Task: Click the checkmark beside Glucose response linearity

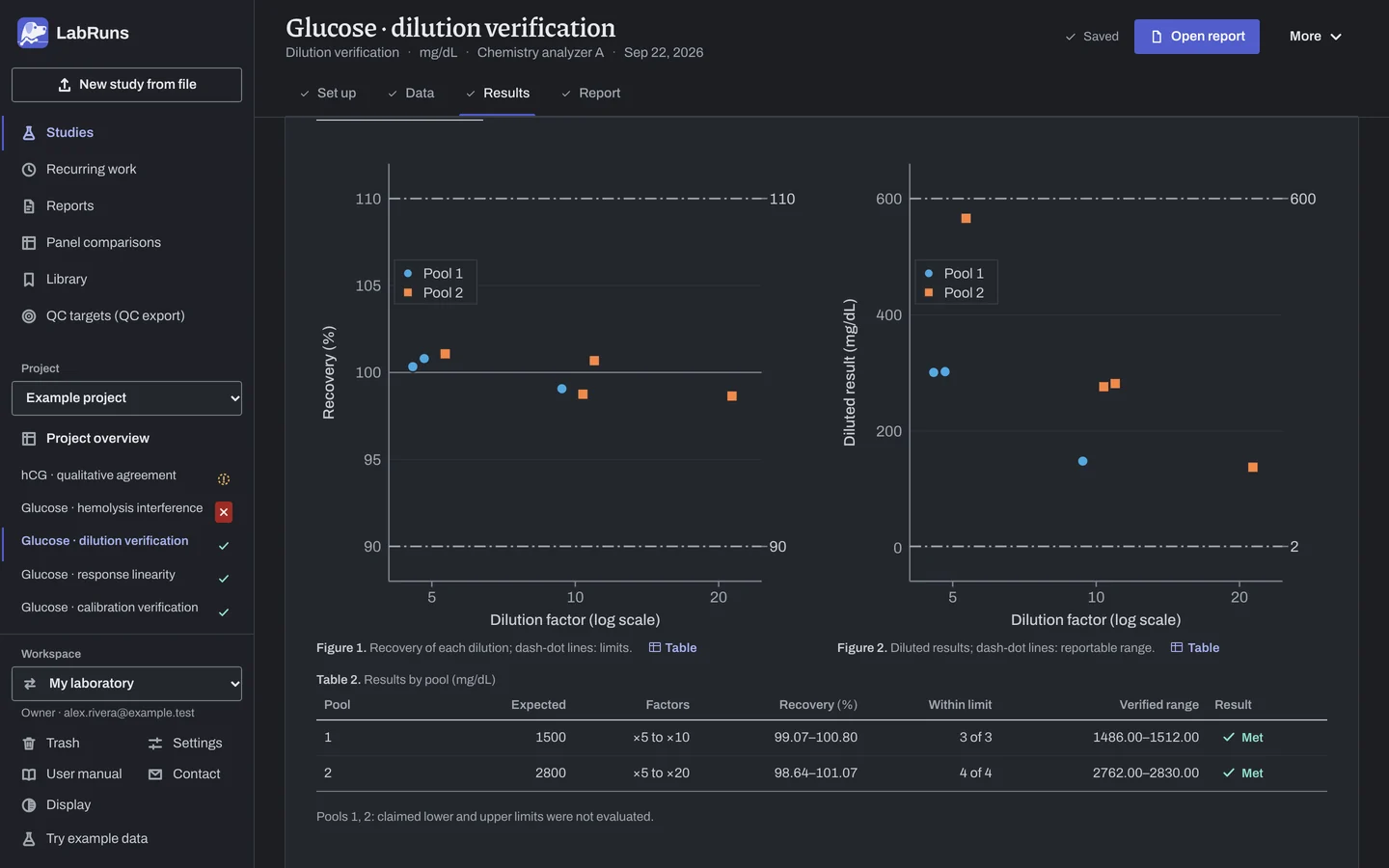Action: pos(224,579)
